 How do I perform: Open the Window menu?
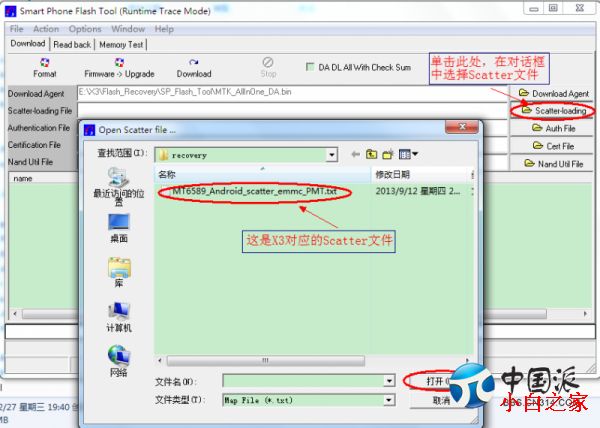(x=128, y=29)
